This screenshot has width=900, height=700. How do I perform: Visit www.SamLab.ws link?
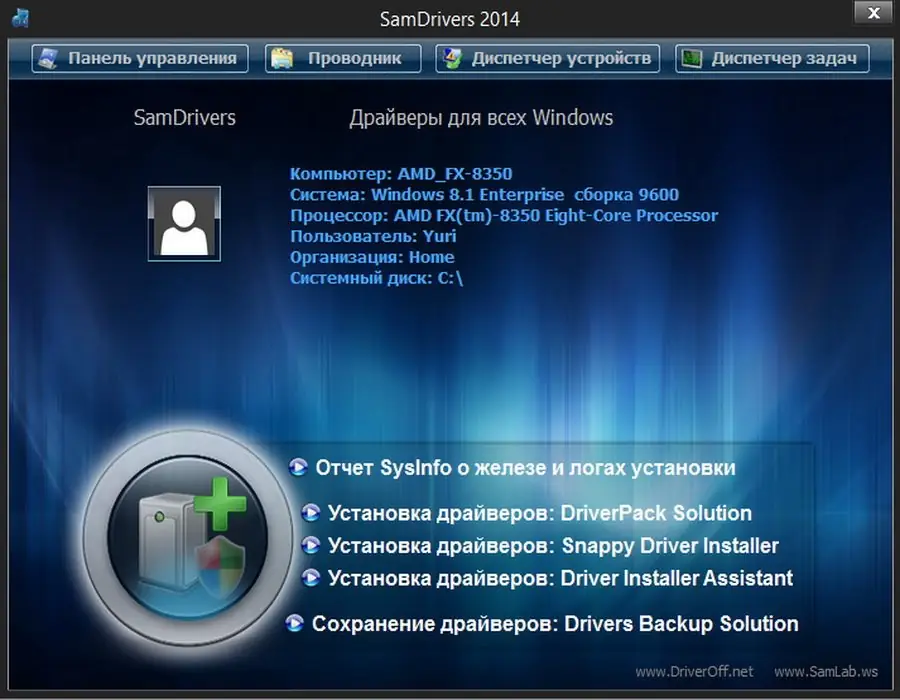[826, 671]
